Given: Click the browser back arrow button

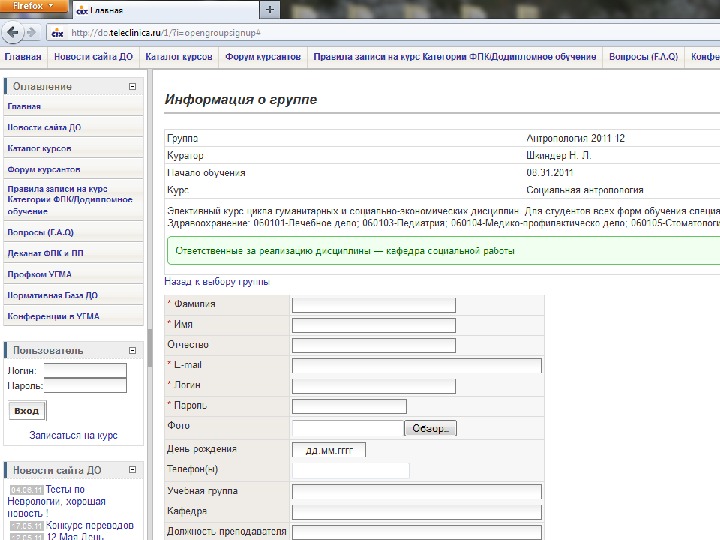Looking at the screenshot, I should click(x=12, y=32).
